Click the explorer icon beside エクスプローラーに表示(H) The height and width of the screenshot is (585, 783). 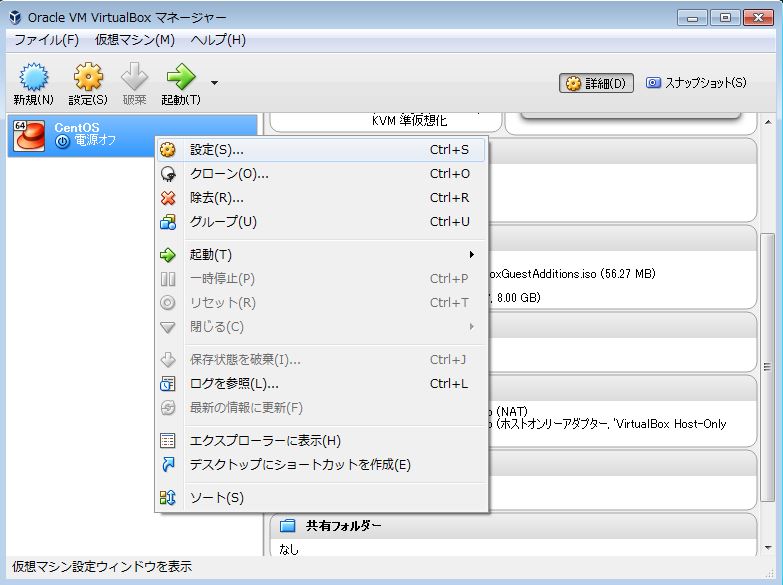coord(168,441)
